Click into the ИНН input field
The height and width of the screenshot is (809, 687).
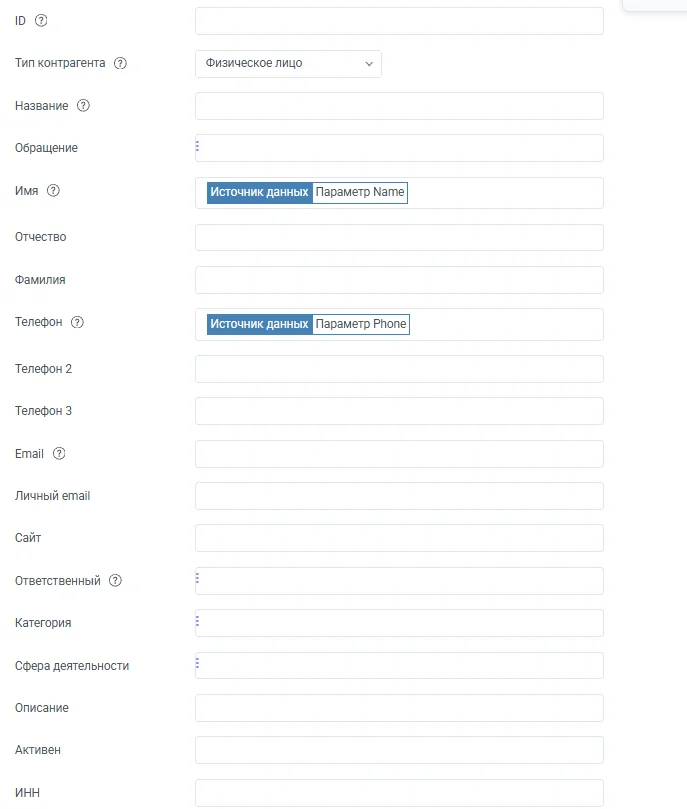pos(399,793)
